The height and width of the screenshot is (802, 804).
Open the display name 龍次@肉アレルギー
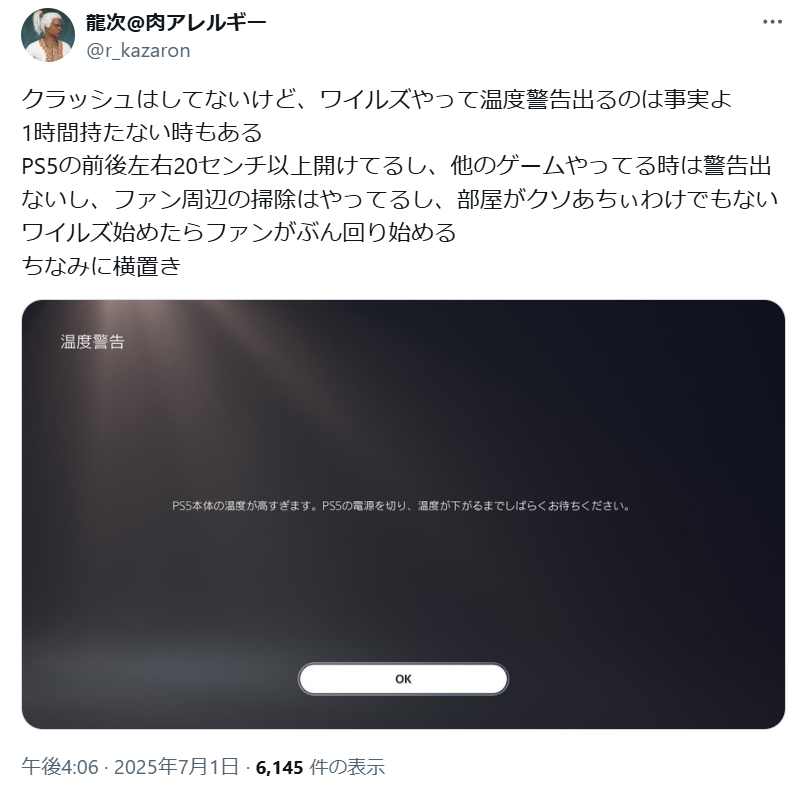pos(176,23)
